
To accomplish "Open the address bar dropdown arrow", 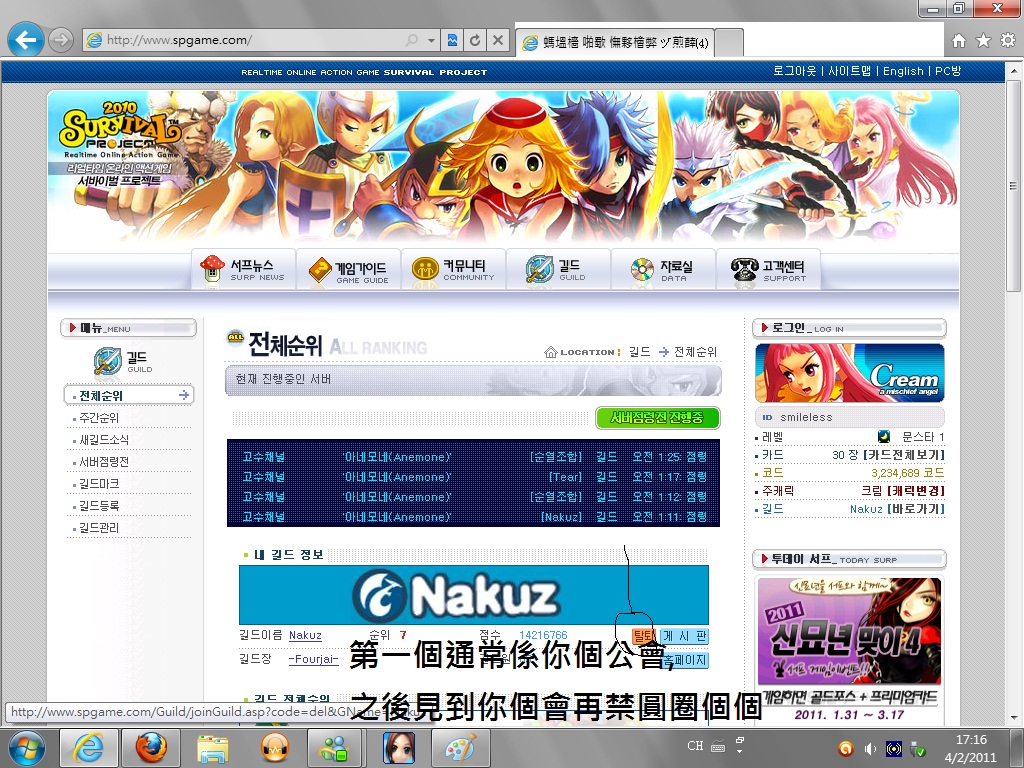I will (x=431, y=40).
